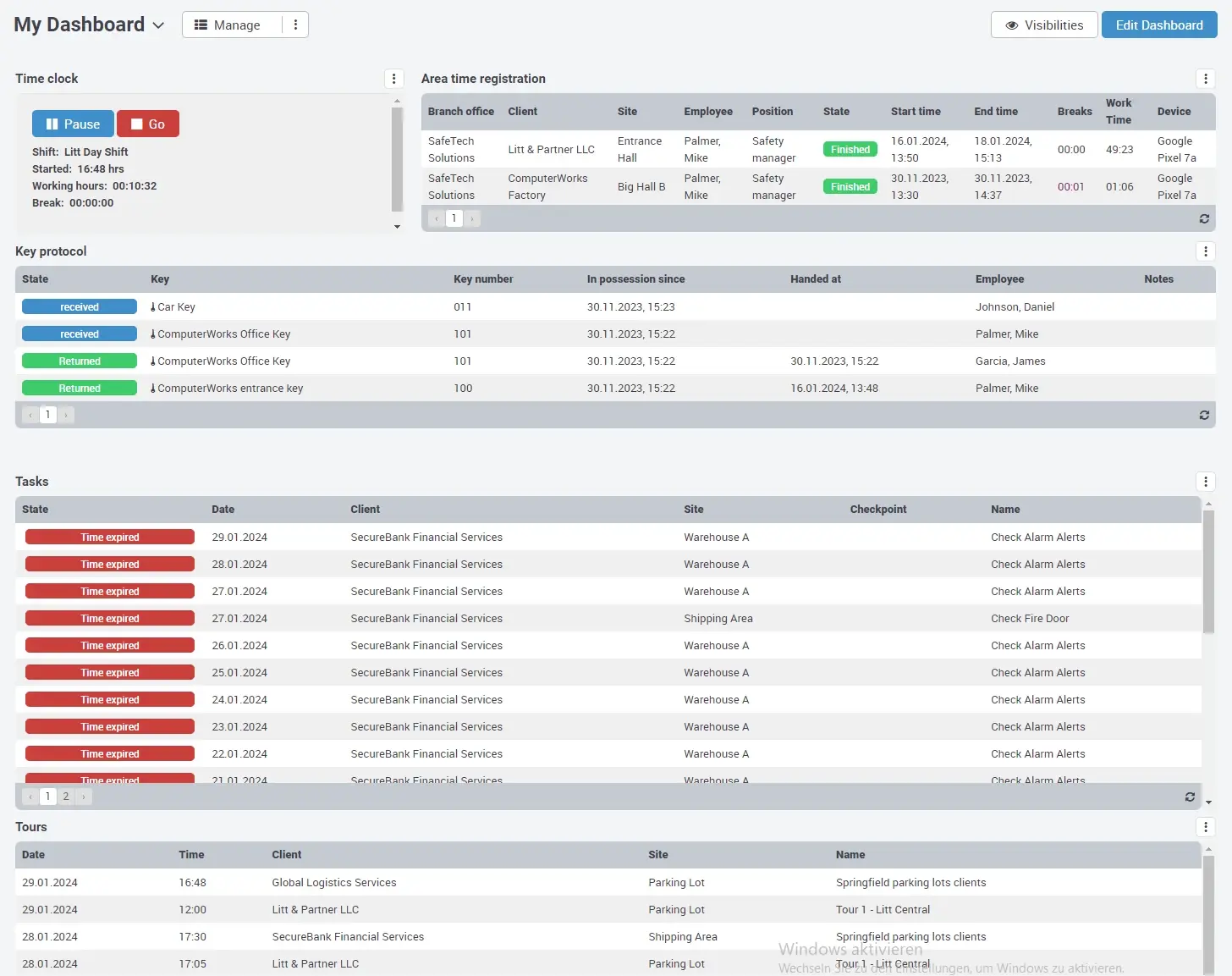Screen dimensions: 1232x976
Task: Pause the current shift
Action: click(x=73, y=124)
